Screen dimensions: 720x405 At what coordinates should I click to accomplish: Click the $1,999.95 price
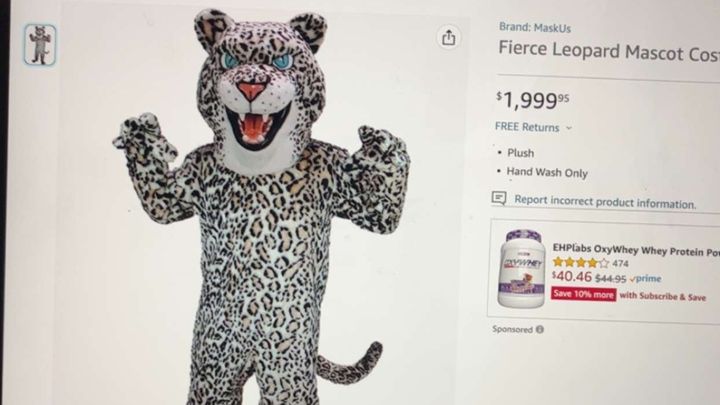[x=532, y=98]
